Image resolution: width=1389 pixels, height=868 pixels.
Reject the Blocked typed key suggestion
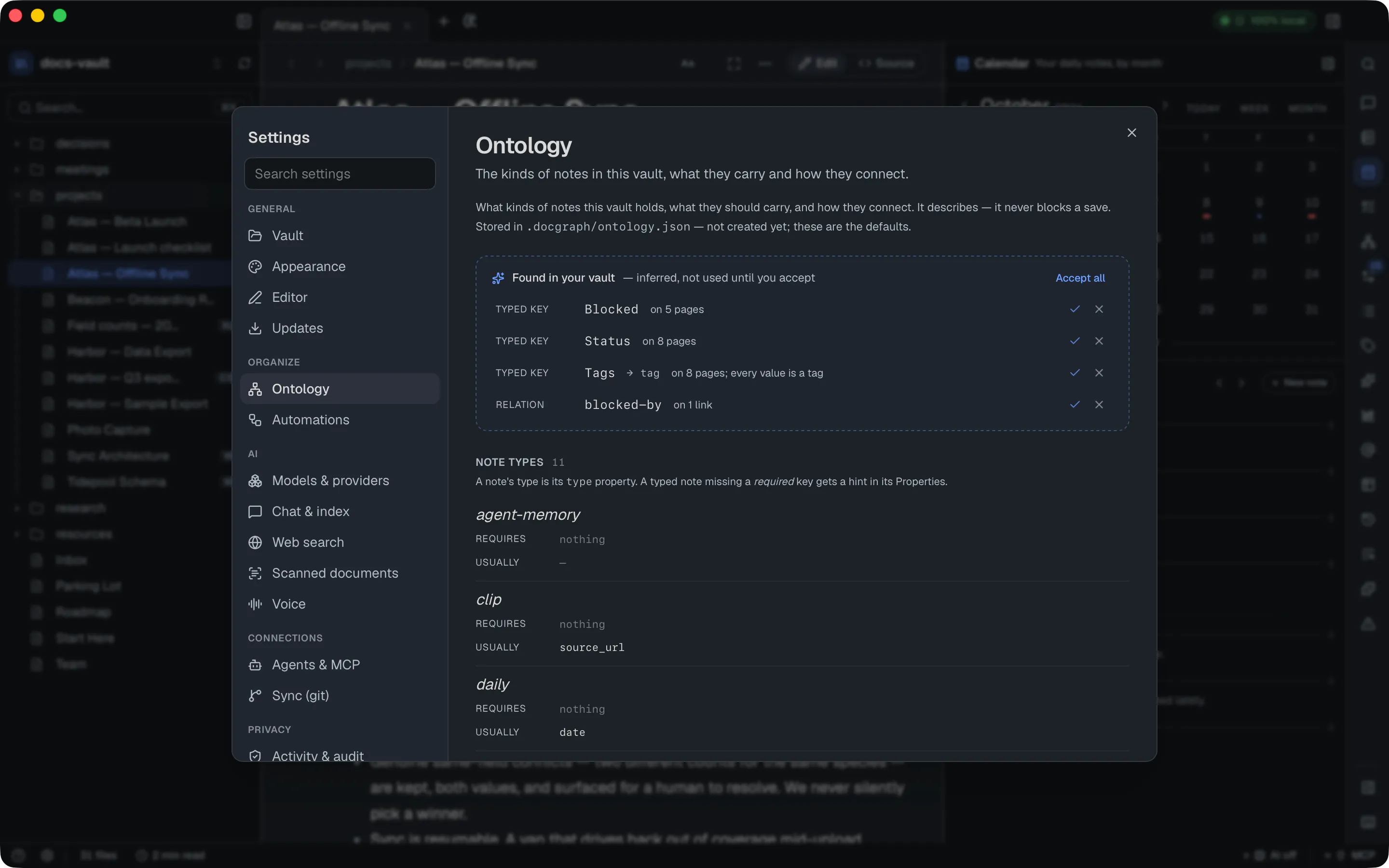(1099, 310)
